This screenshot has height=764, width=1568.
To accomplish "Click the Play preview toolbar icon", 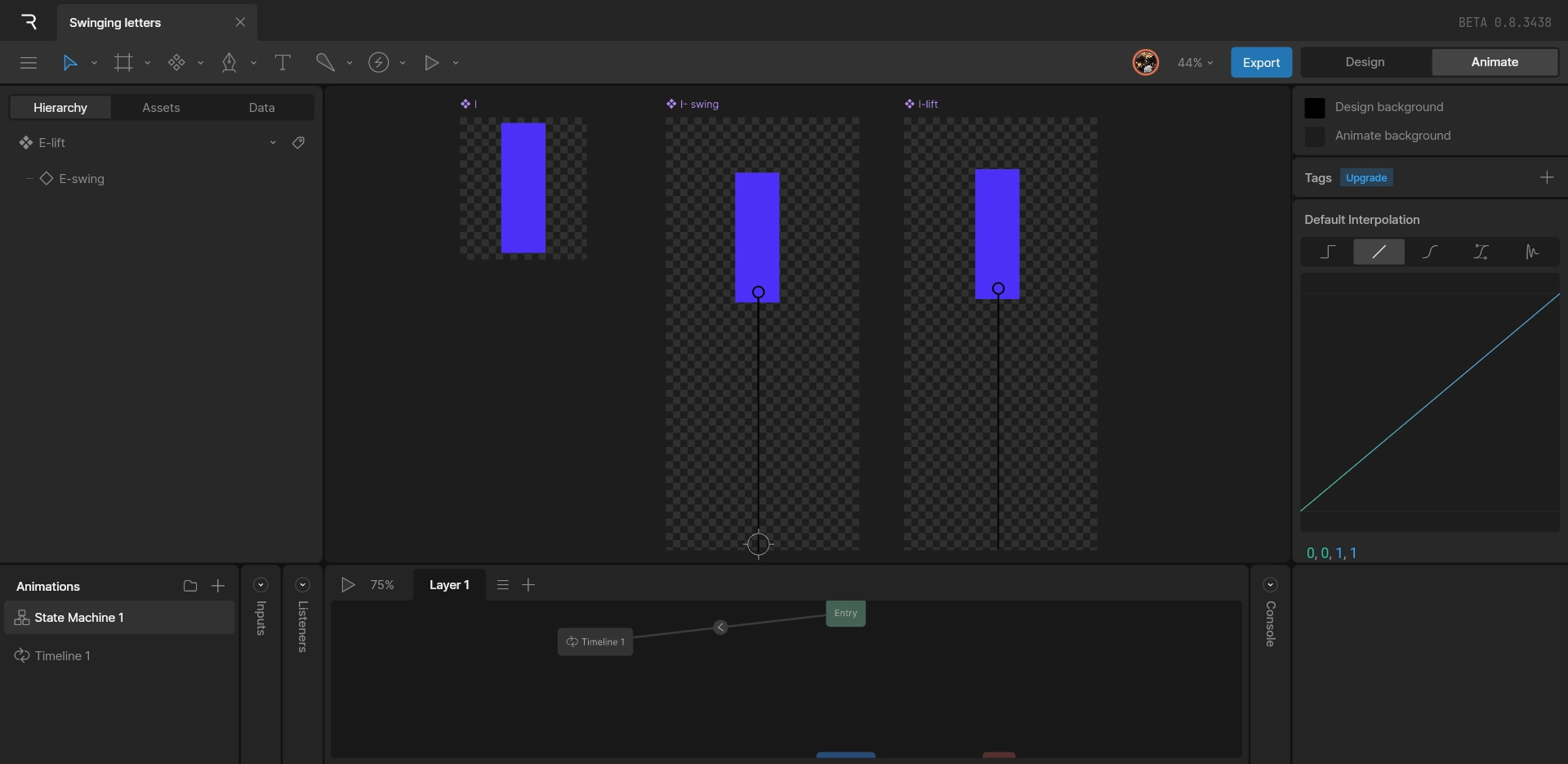I will [x=432, y=63].
